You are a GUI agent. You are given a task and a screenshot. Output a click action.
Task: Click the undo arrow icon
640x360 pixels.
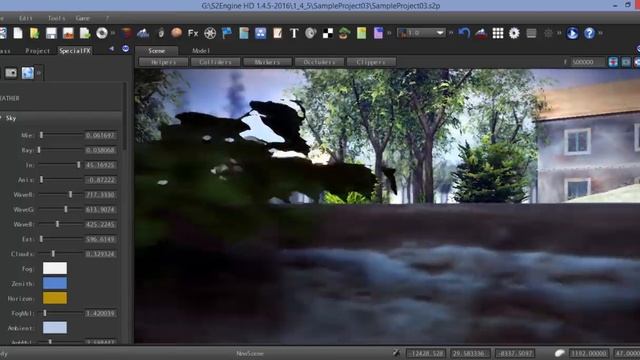pyautogui.click(x=464, y=33)
